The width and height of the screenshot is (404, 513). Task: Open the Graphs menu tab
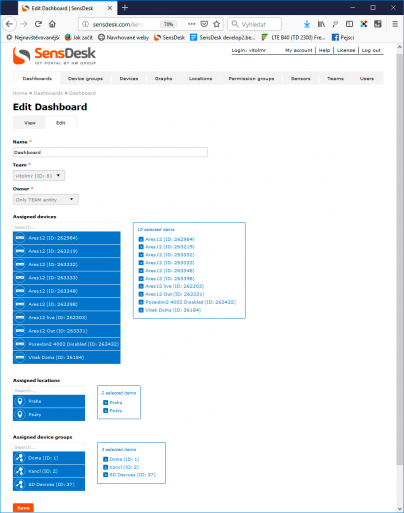pos(163,78)
